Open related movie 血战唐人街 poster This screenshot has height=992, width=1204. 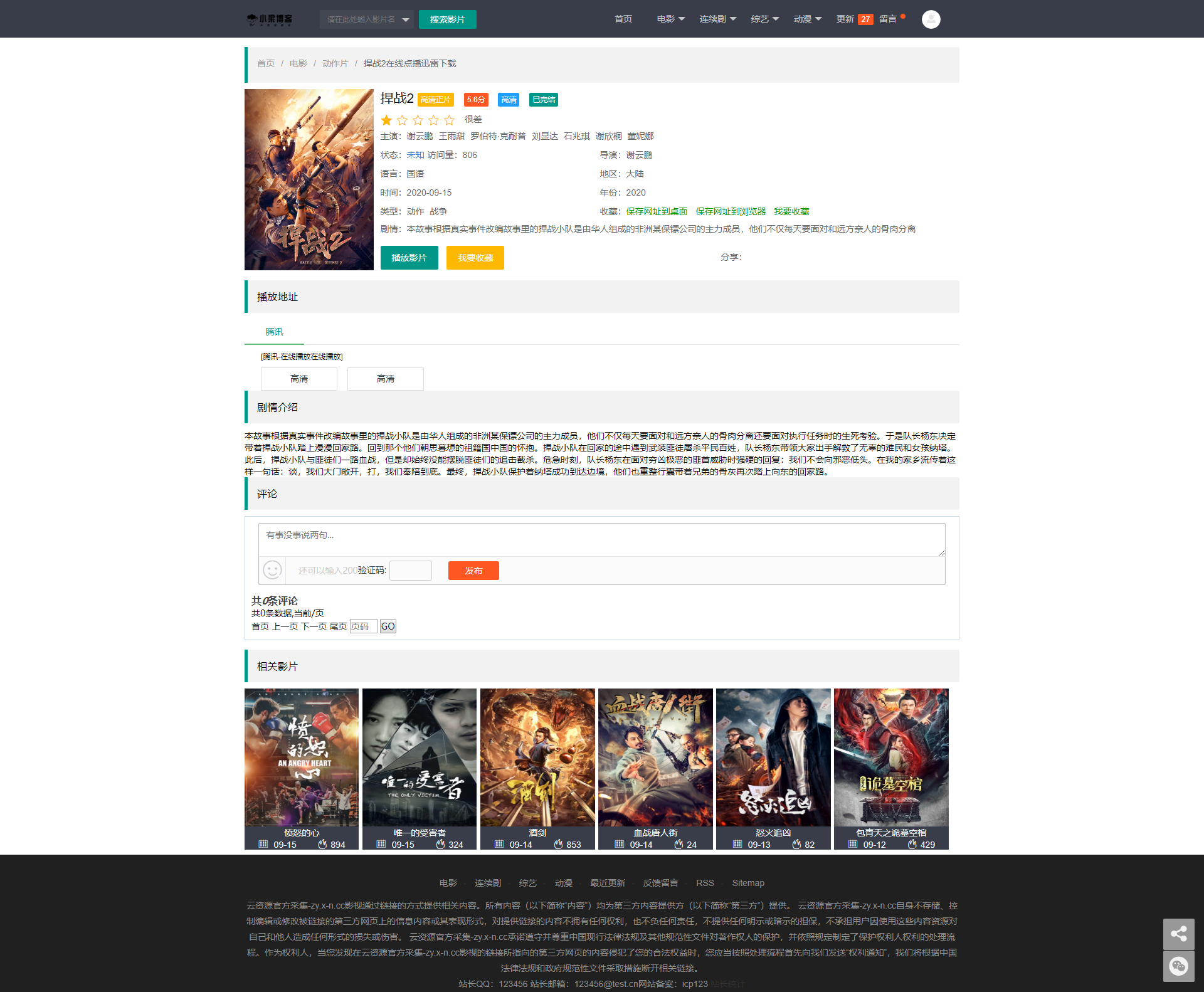point(655,757)
